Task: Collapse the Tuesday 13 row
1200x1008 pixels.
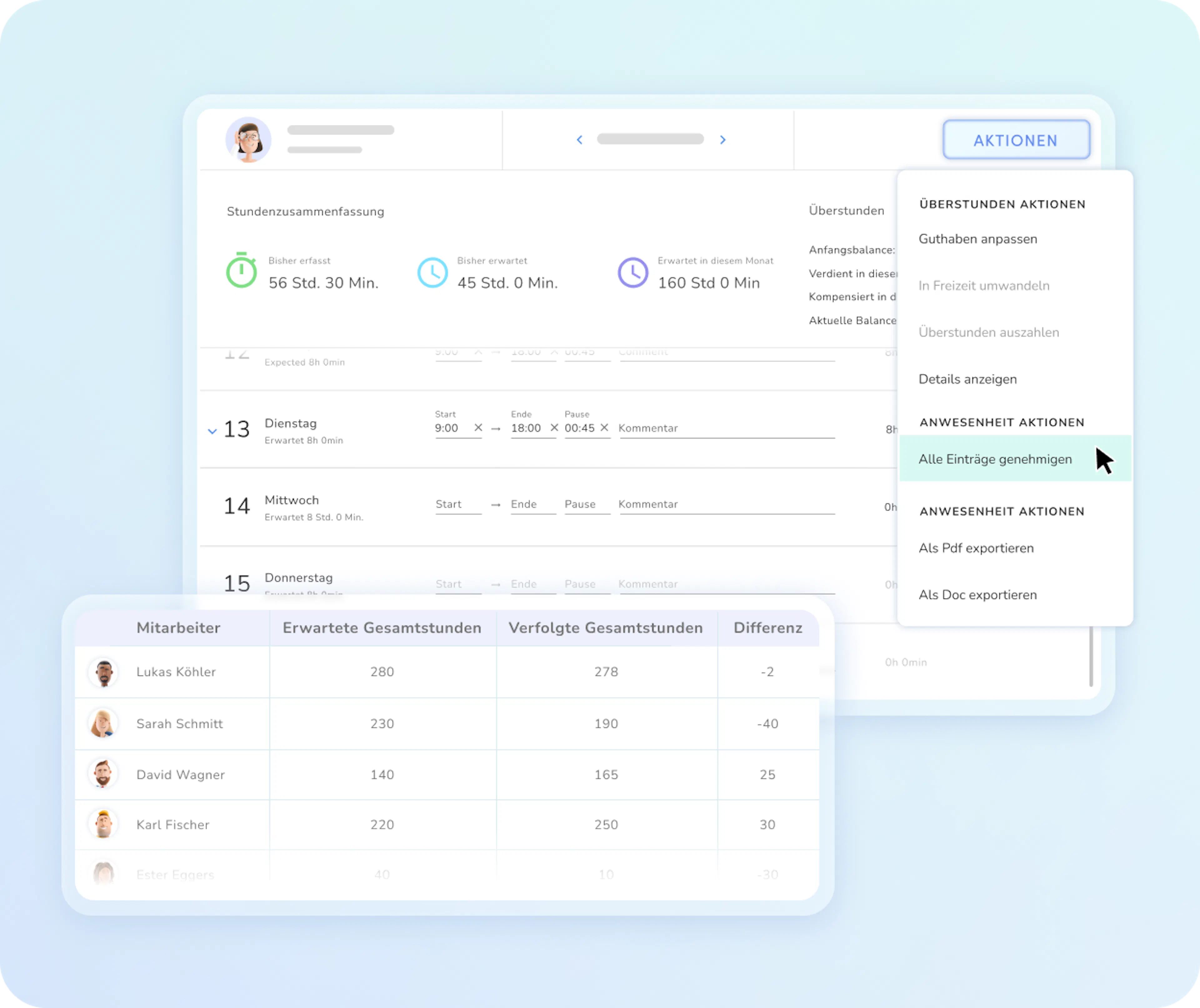Action: pos(212,431)
